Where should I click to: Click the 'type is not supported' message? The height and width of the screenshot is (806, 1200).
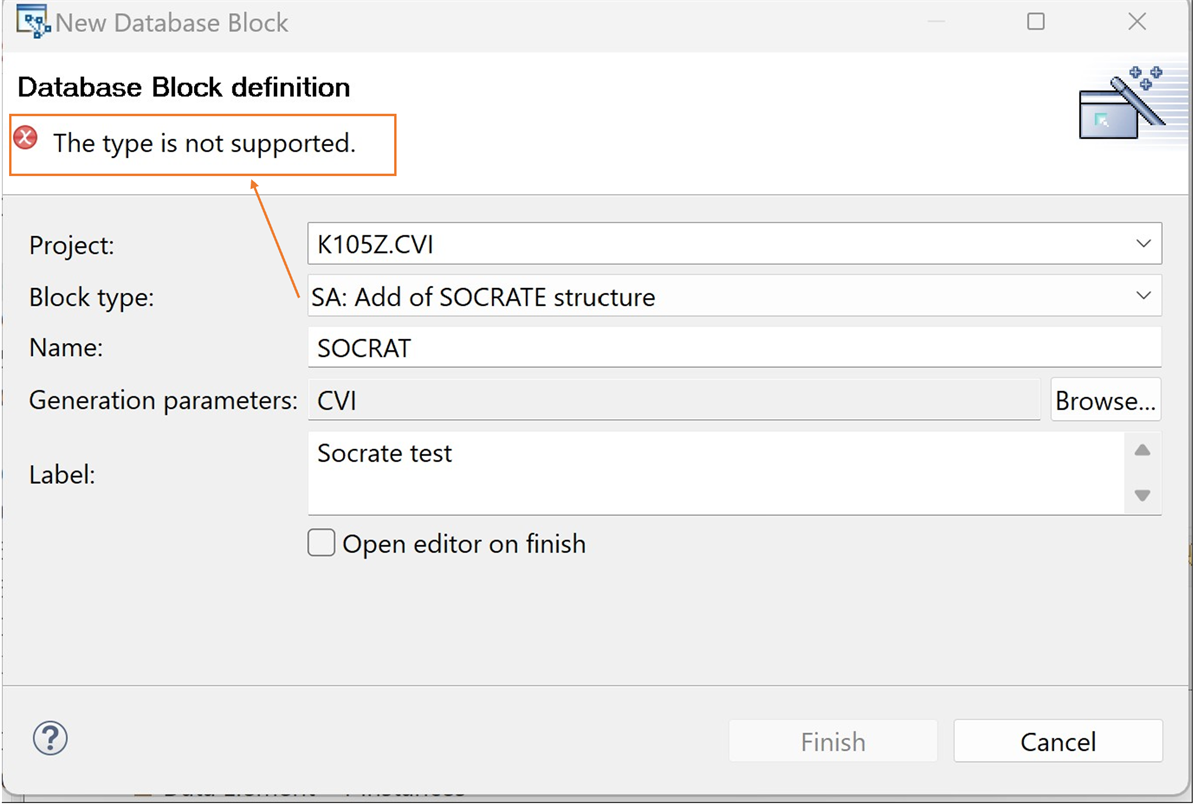pos(204,143)
